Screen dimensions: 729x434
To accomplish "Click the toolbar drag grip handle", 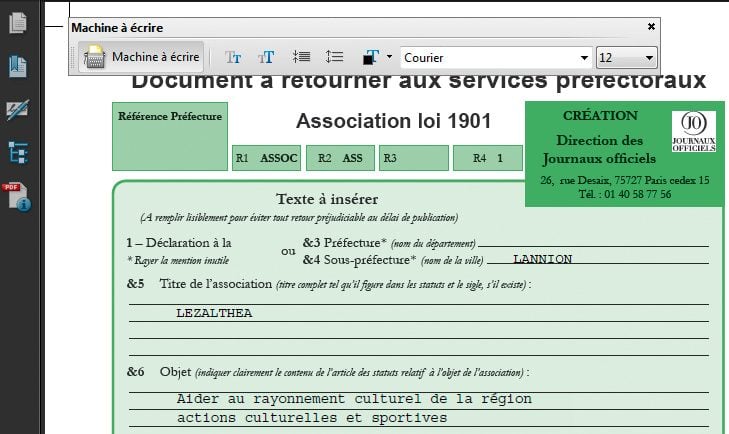I will (x=73, y=57).
